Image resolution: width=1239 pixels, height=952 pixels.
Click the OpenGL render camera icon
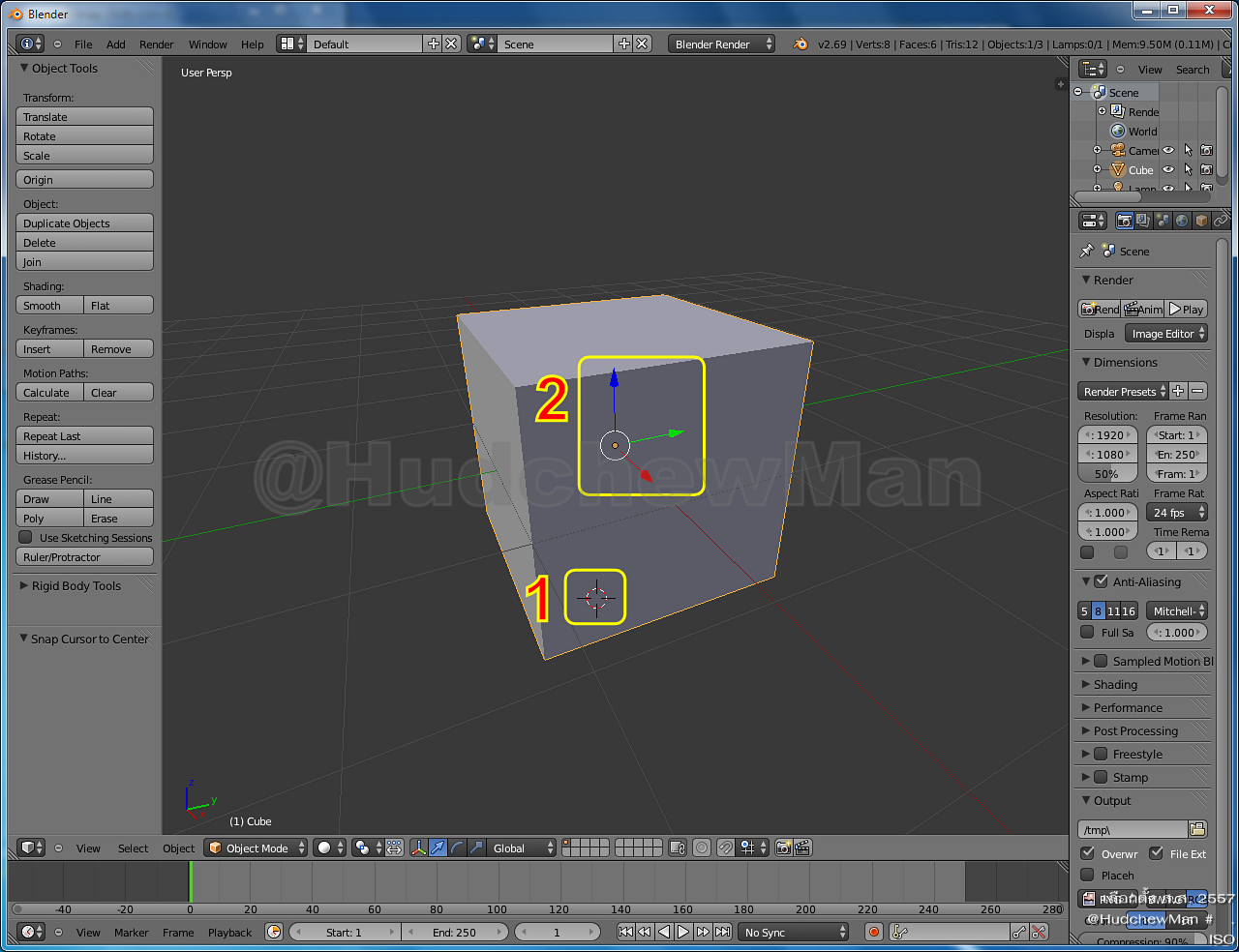click(x=783, y=848)
